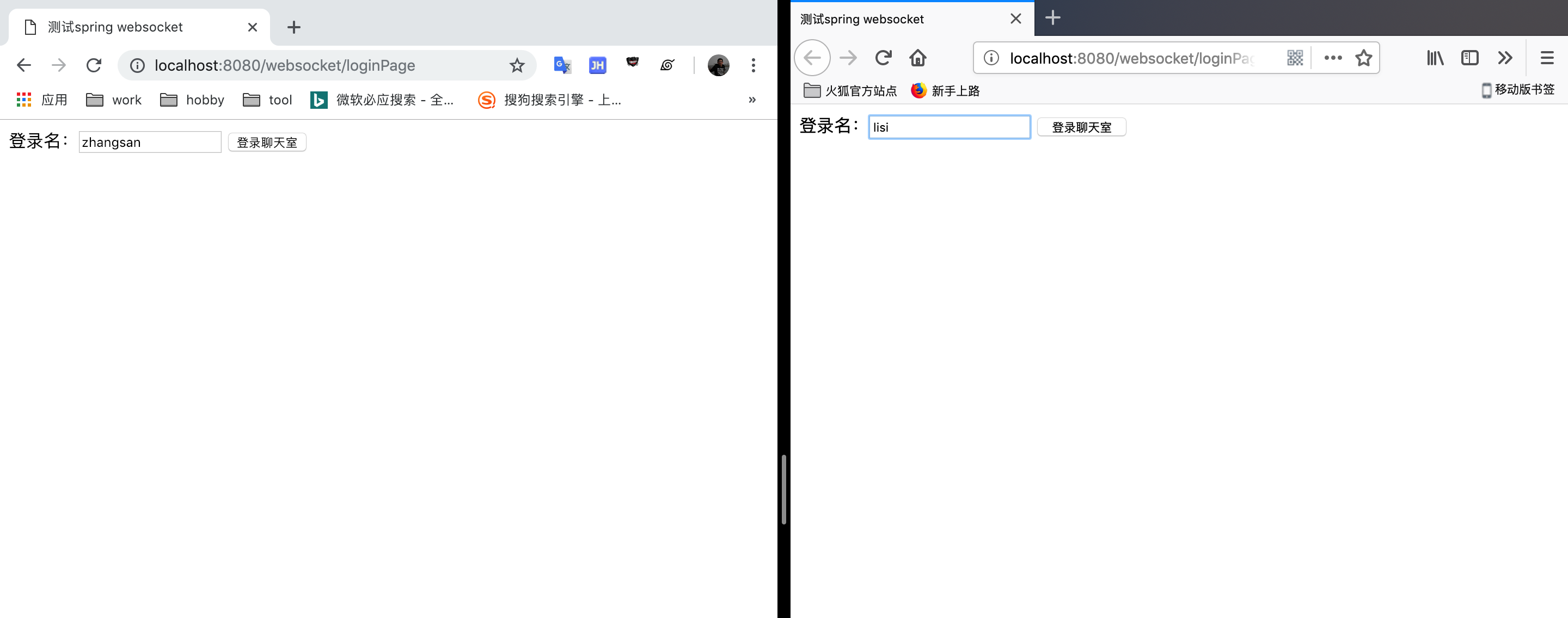The height and width of the screenshot is (618, 1568).
Task: Open the 微软必应搜索 bookmark
Action: tap(382, 100)
